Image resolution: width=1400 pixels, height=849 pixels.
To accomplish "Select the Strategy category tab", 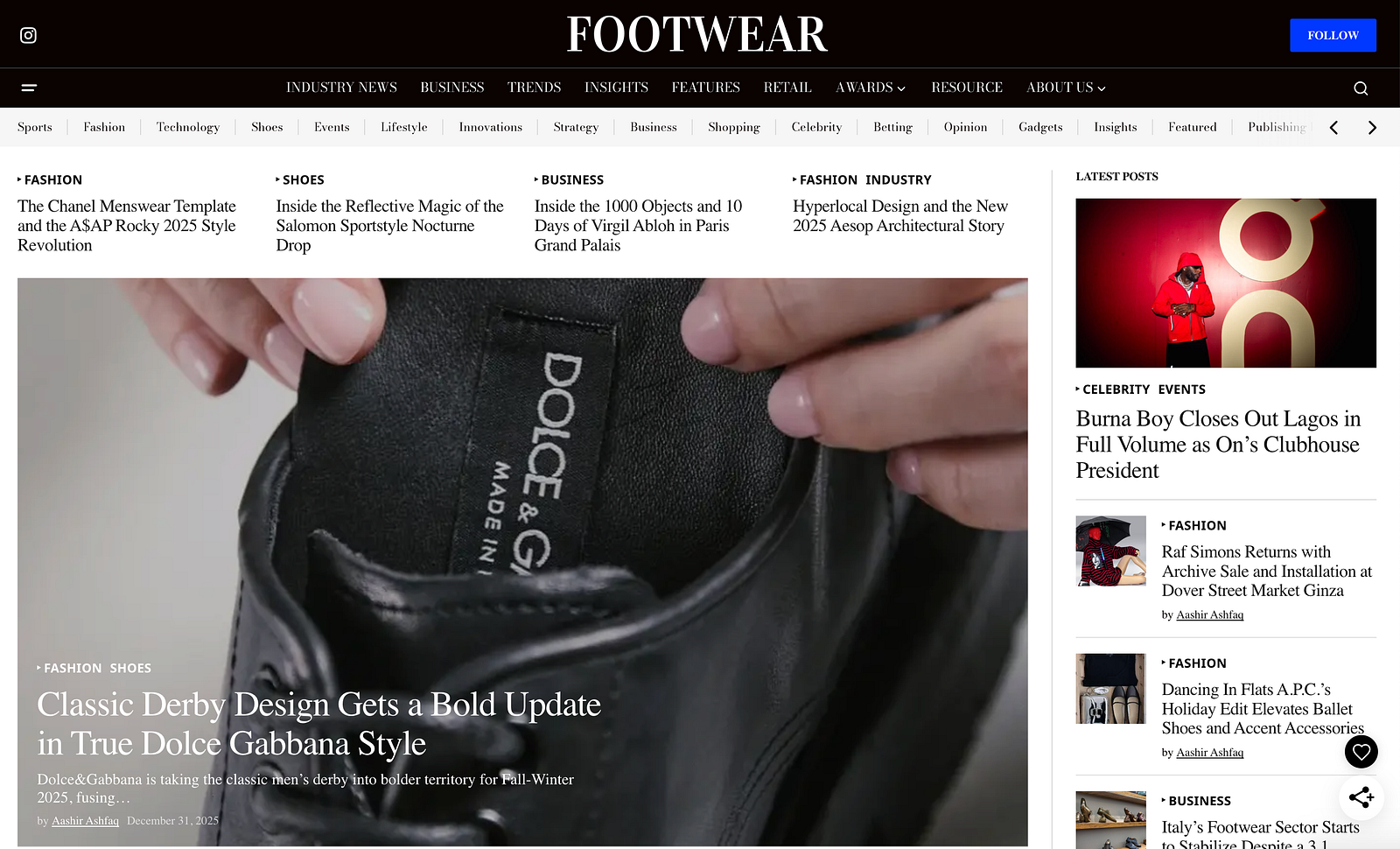I will tap(576, 127).
